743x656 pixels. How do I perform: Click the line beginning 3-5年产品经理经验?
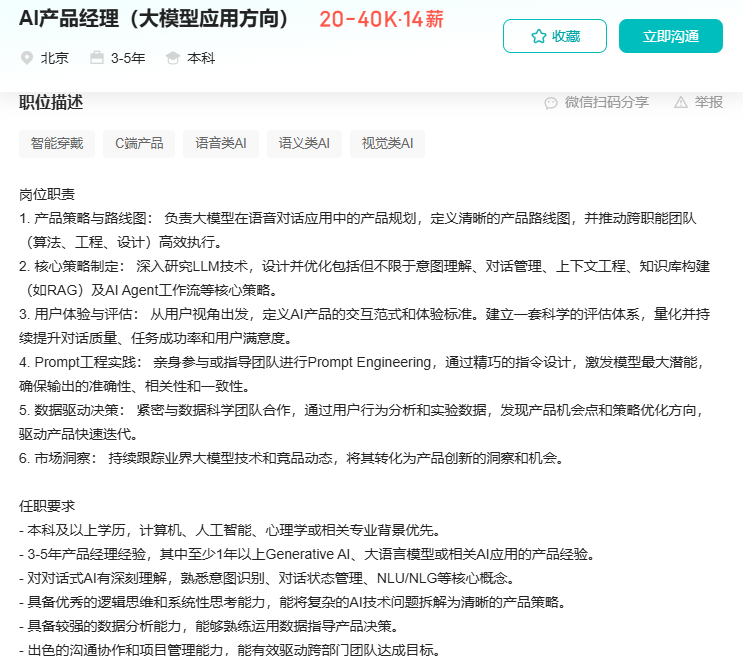tap(307, 554)
